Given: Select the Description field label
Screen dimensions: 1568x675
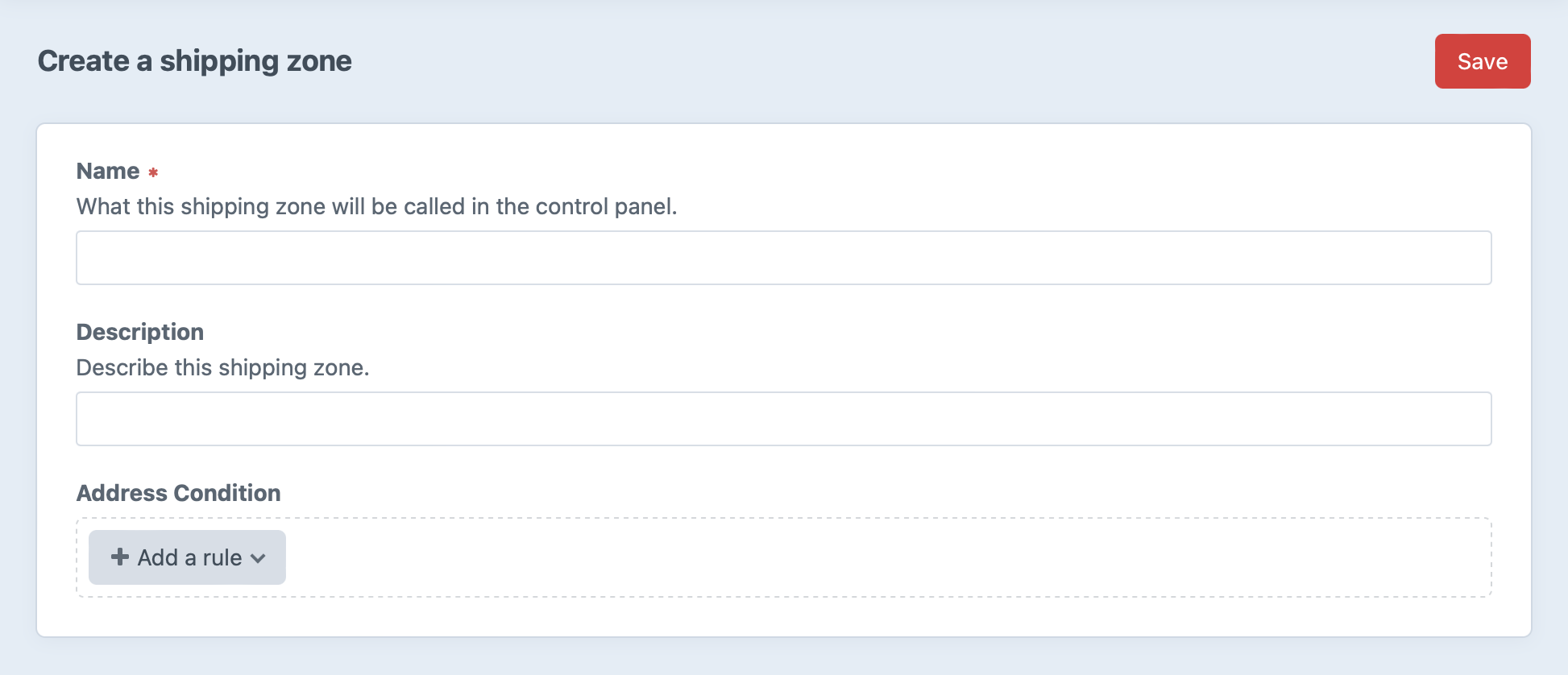Looking at the screenshot, I should [139, 331].
